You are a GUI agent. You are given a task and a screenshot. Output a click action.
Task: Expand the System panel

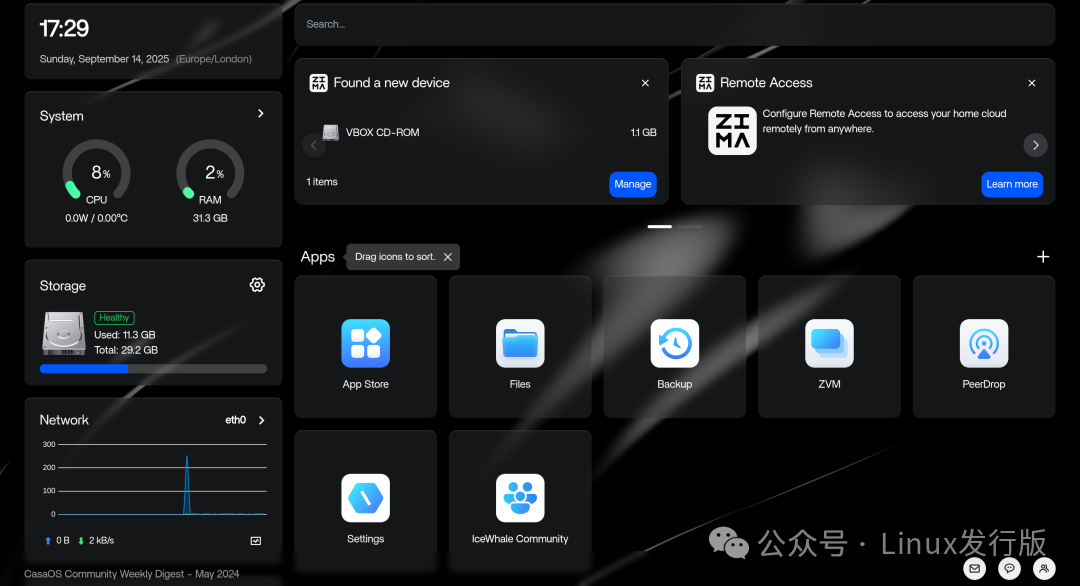260,113
